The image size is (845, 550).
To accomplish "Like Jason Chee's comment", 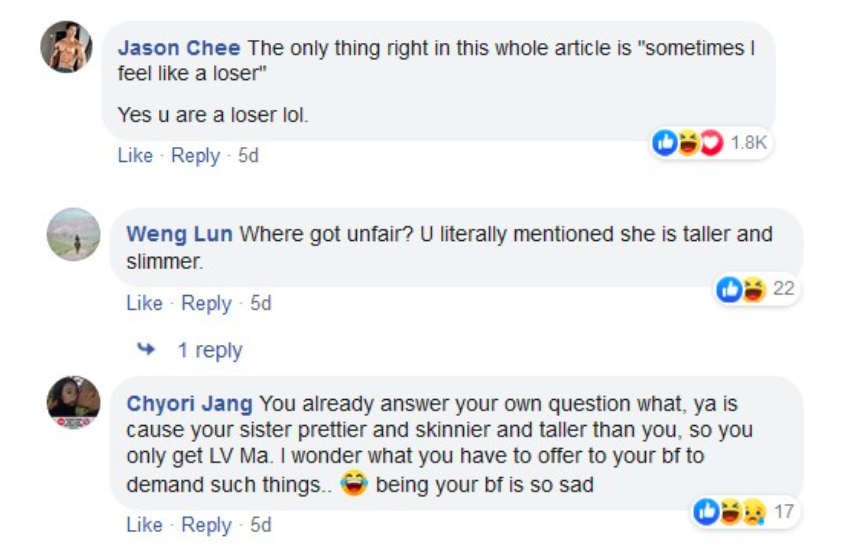I will (x=135, y=156).
